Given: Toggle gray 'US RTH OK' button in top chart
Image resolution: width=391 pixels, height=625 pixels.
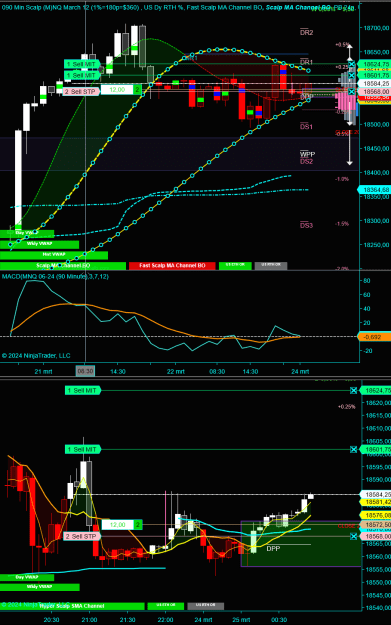Looking at the screenshot, I should pos(271,265).
